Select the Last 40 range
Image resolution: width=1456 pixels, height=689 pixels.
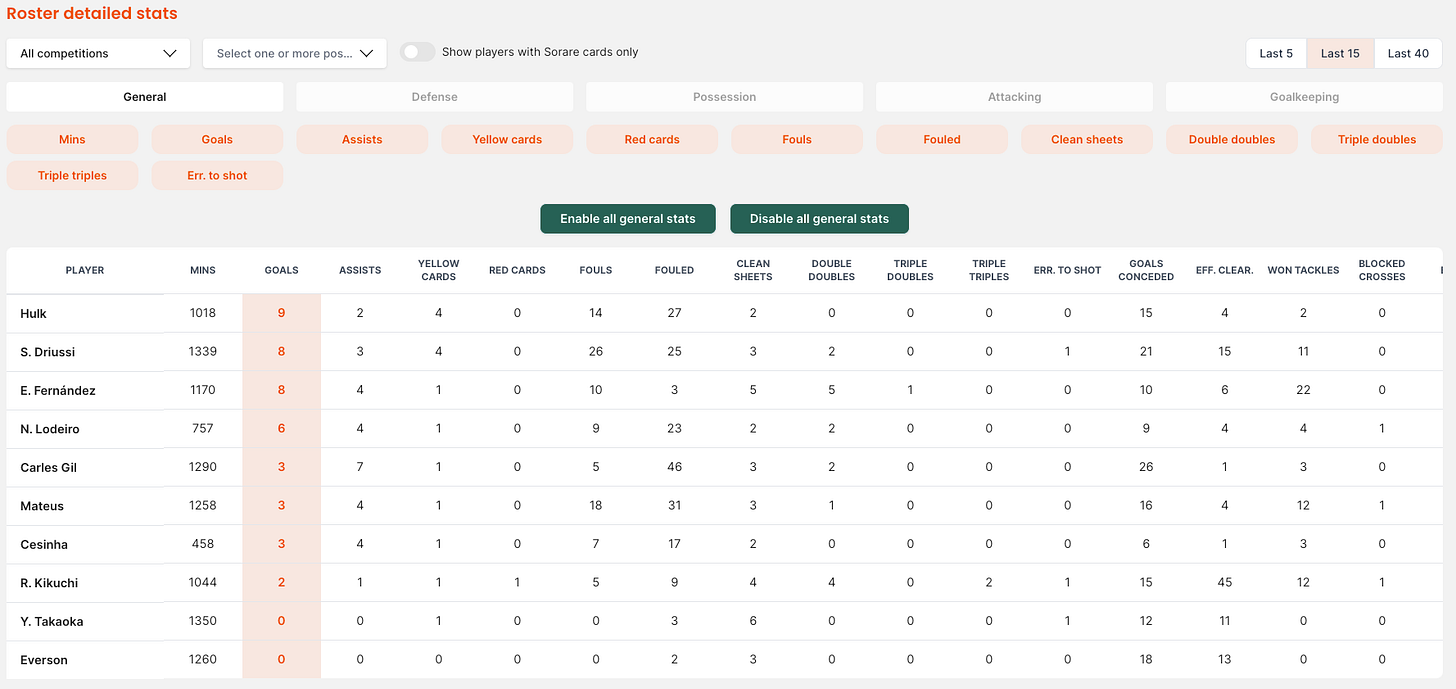click(1408, 53)
